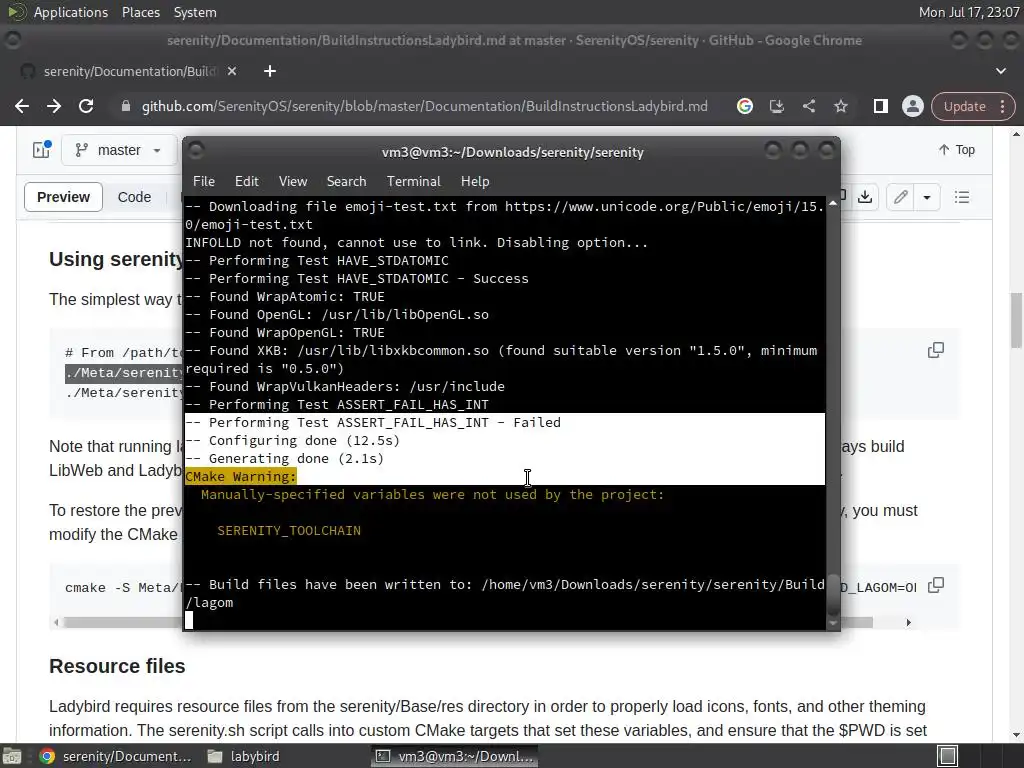Install page via address bar download icon
1024x768 pixels.
[x=776, y=106]
